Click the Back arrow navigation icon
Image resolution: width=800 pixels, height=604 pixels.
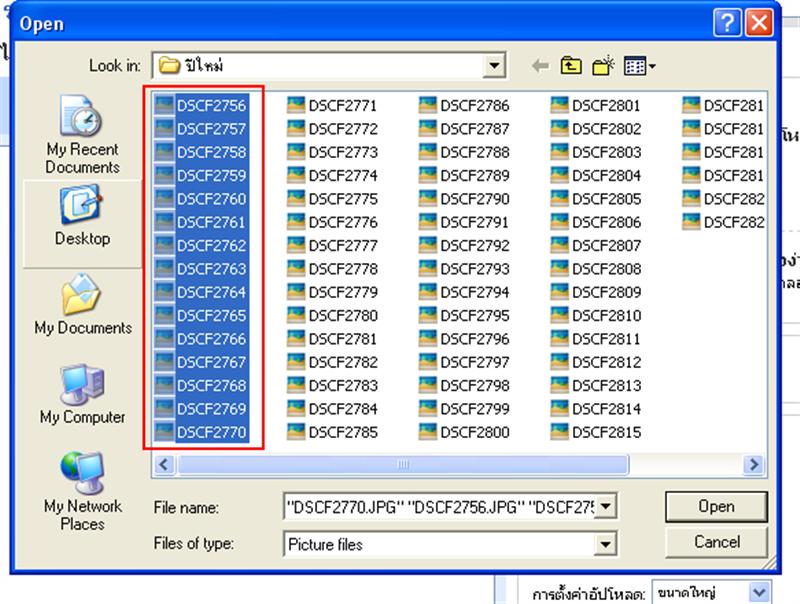(x=541, y=66)
